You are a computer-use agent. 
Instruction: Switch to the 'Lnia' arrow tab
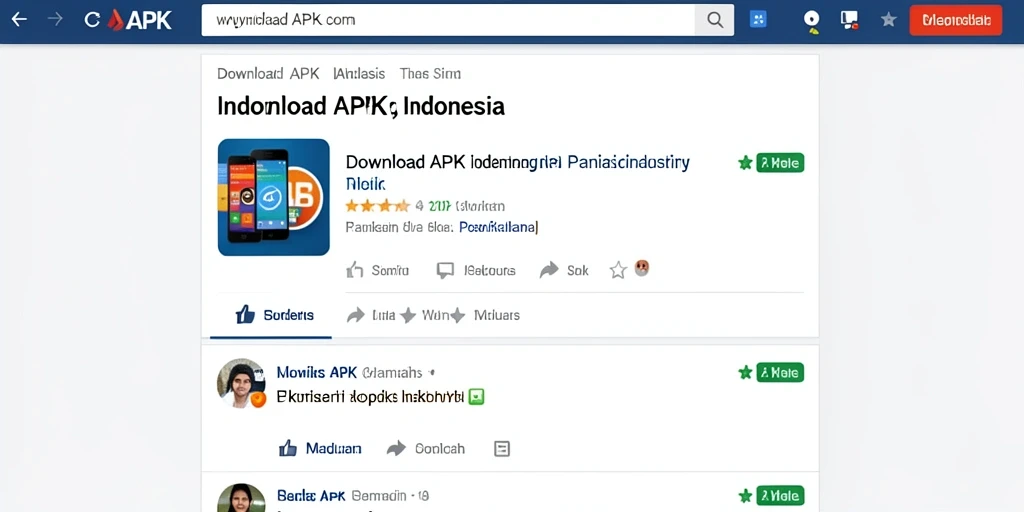[x=371, y=315]
